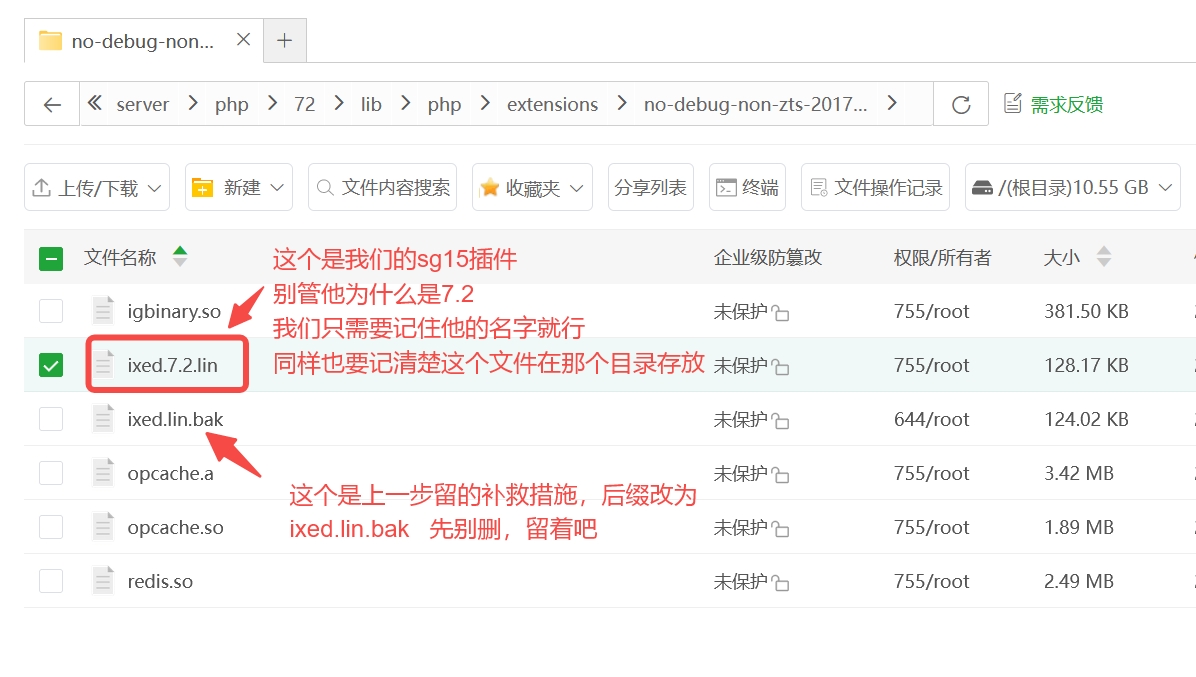Viewport: 1196px width, 677px height.
Task: Sort by 大小 using sort arrows
Action: point(1103,257)
